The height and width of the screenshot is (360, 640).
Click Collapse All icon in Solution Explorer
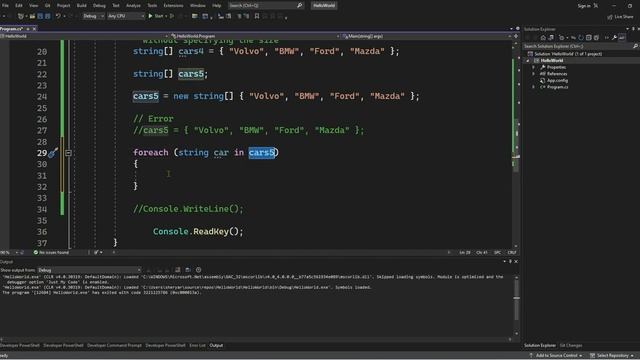tap(589, 38)
